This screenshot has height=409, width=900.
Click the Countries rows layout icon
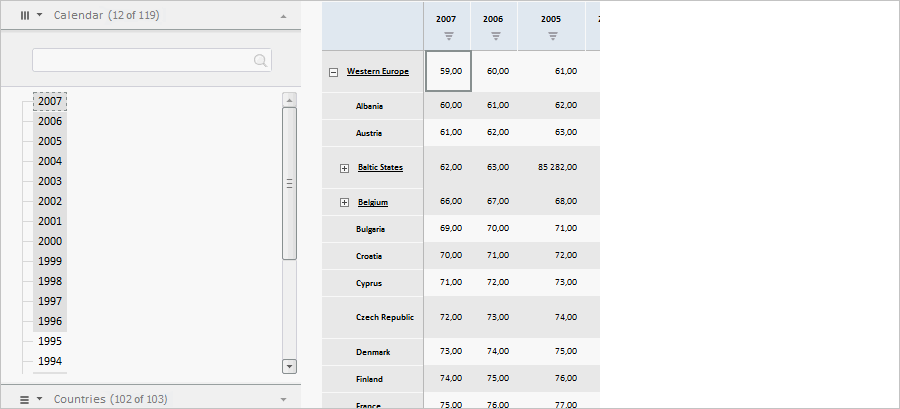click(x=25, y=399)
